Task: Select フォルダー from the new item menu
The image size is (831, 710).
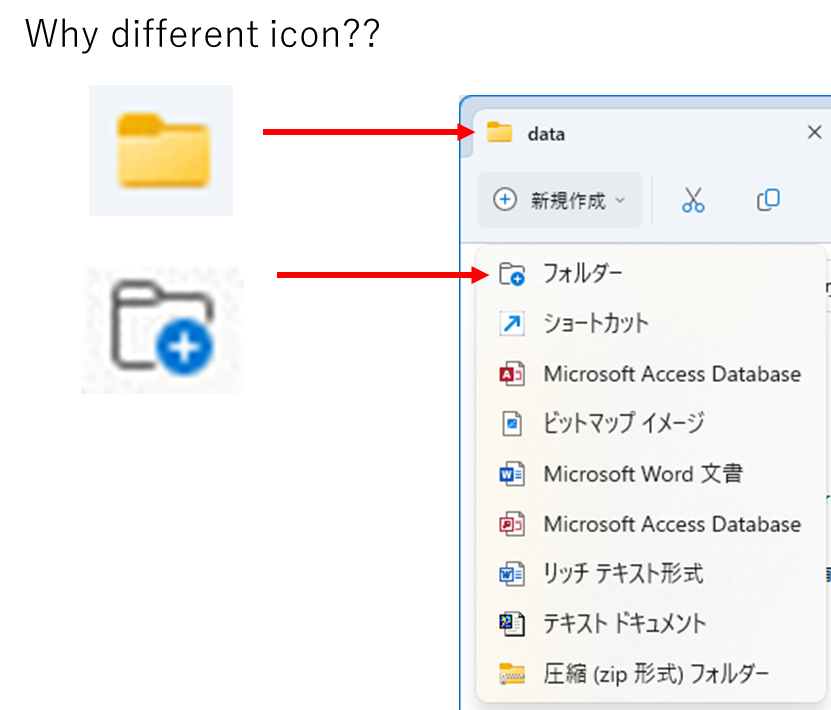Action: pyautogui.click(x=580, y=273)
